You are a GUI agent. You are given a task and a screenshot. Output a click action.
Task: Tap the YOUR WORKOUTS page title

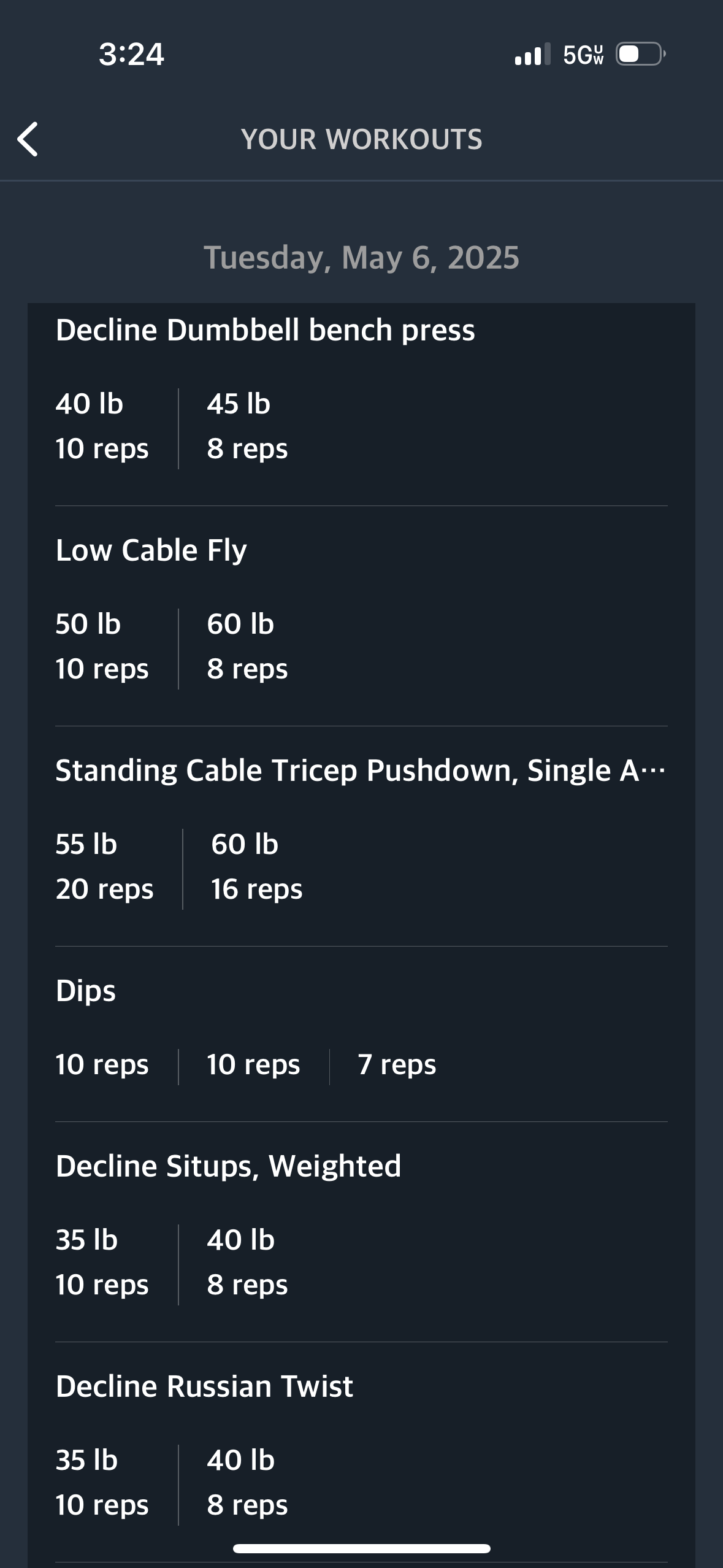click(x=361, y=139)
